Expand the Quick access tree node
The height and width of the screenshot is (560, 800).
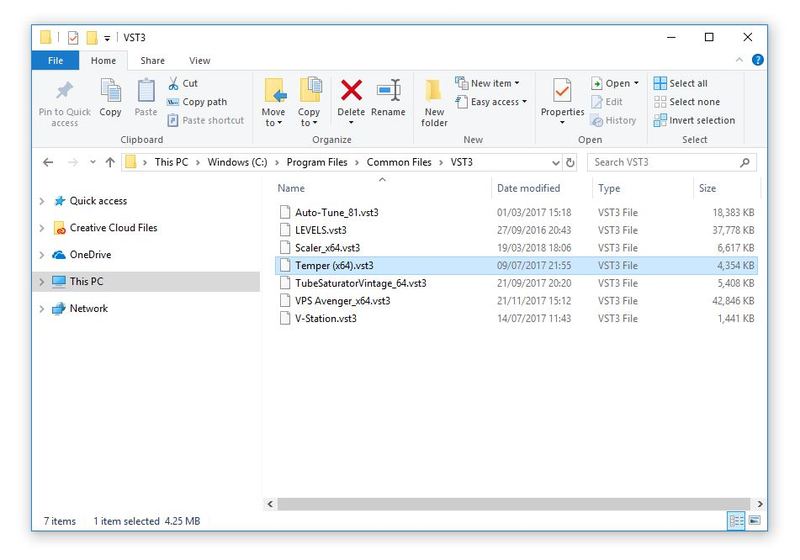coord(41,201)
